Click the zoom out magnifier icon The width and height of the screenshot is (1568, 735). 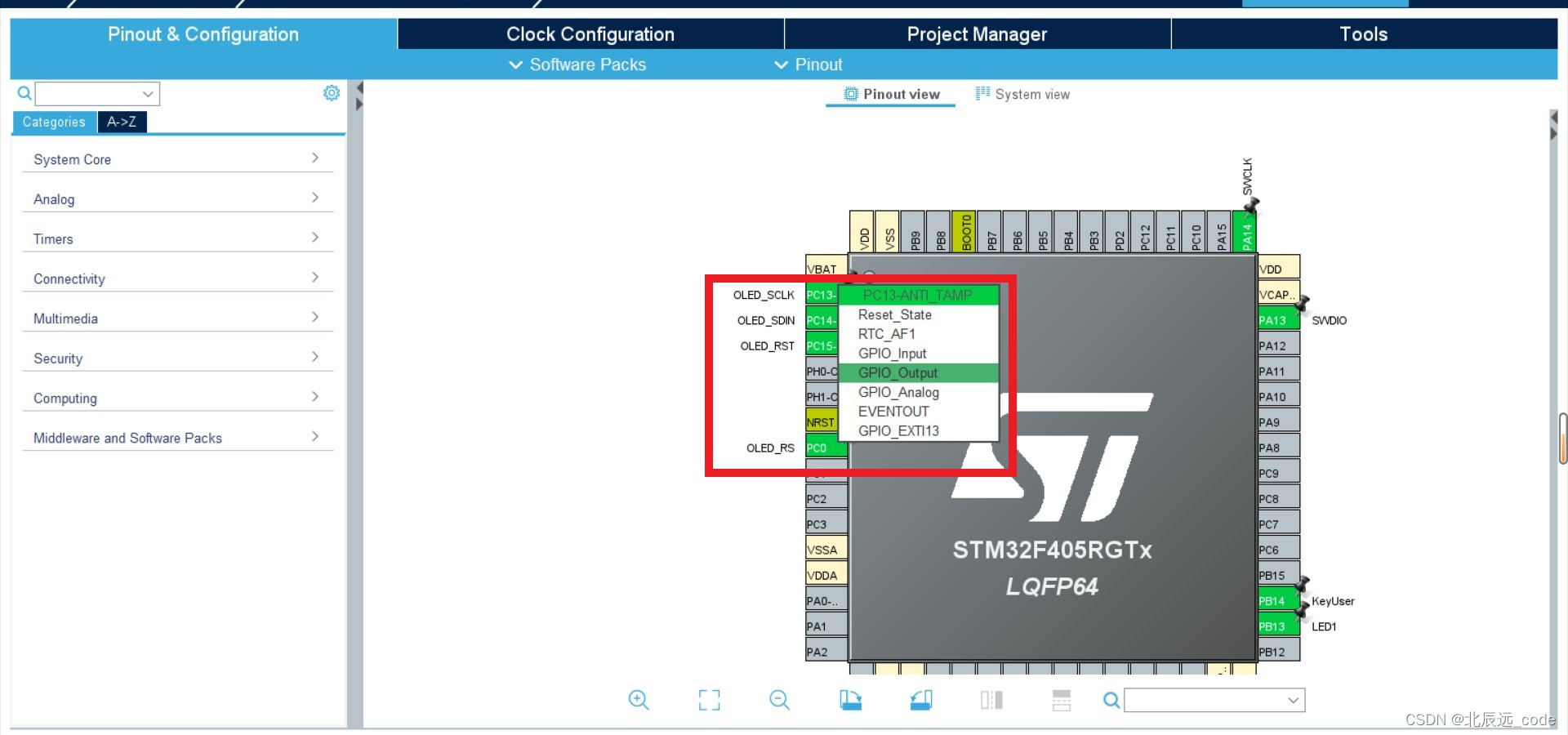pyautogui.click(x=780, y=700)
